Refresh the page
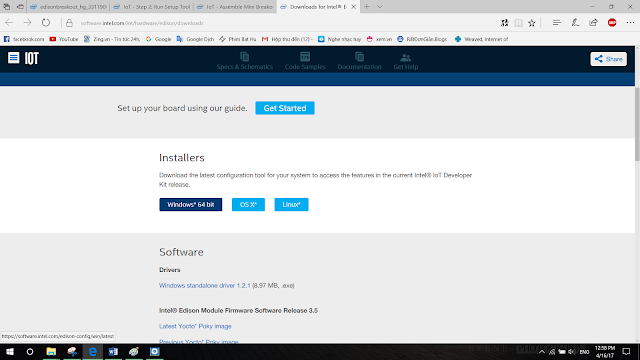The height and width of the screenshot is (360, 640). click(46, 23)
